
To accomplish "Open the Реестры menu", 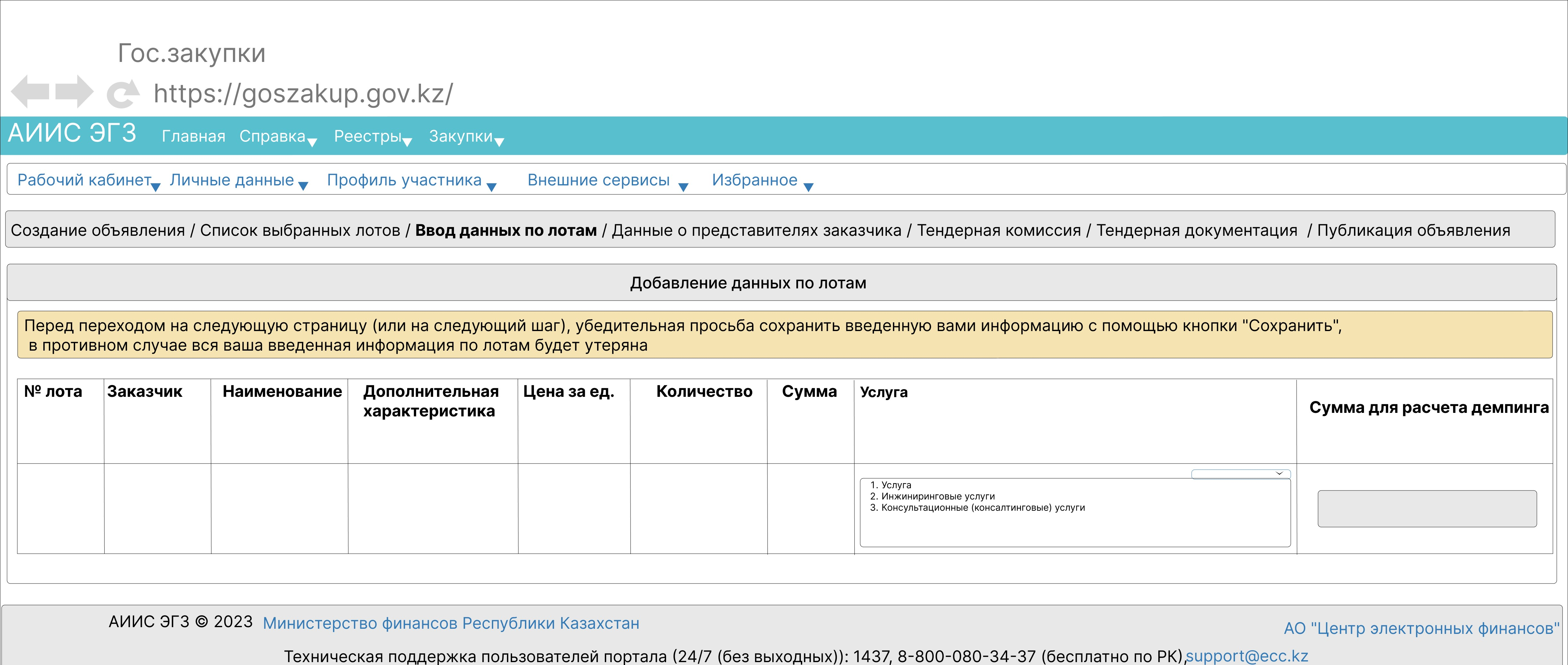I will click(x=368, y=136).
